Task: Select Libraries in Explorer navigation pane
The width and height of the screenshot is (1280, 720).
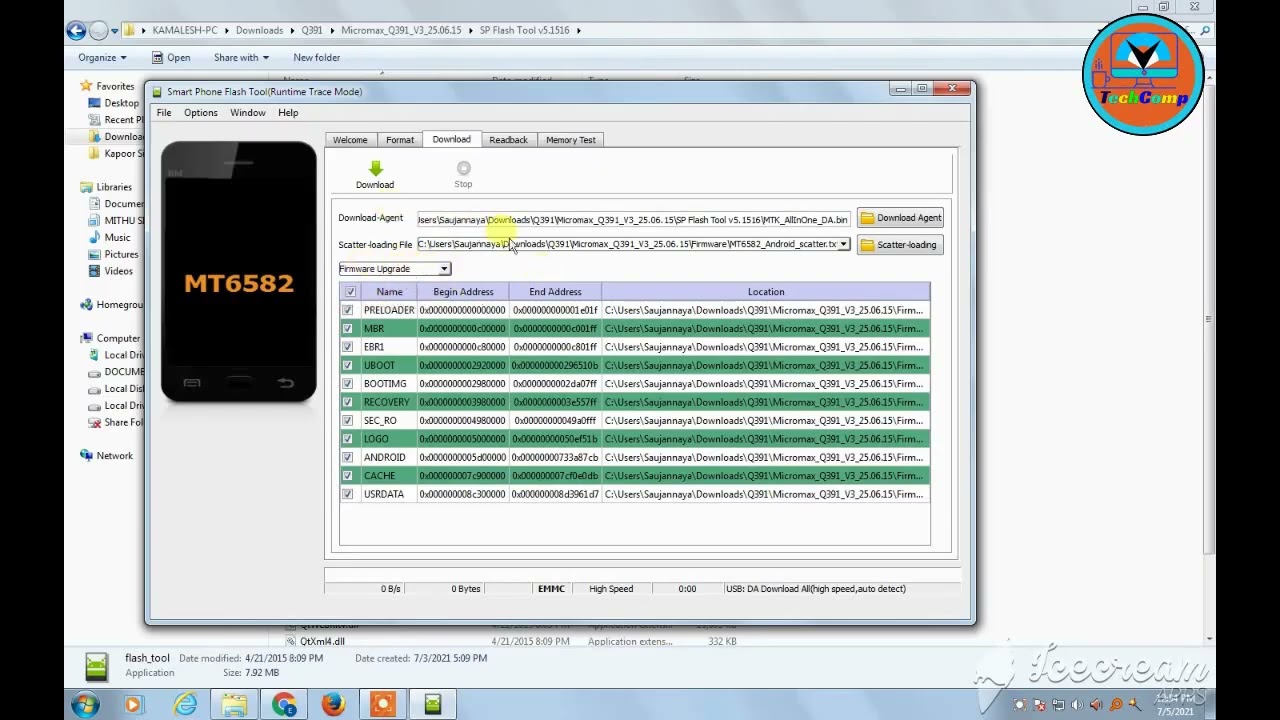Action: [114, 187]
